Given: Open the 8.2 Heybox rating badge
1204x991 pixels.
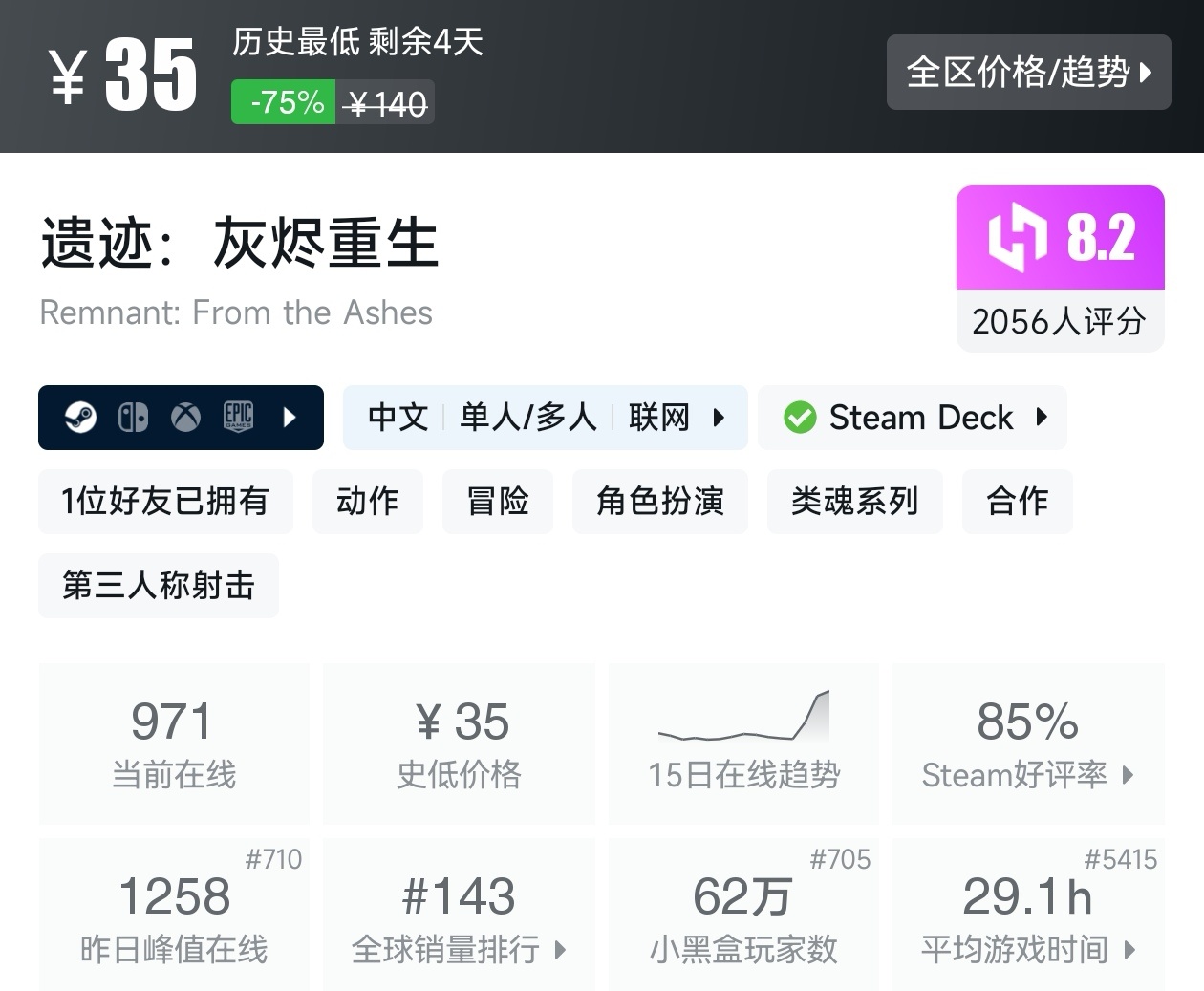Looking at the screenshot, I should coord(1061,238).
